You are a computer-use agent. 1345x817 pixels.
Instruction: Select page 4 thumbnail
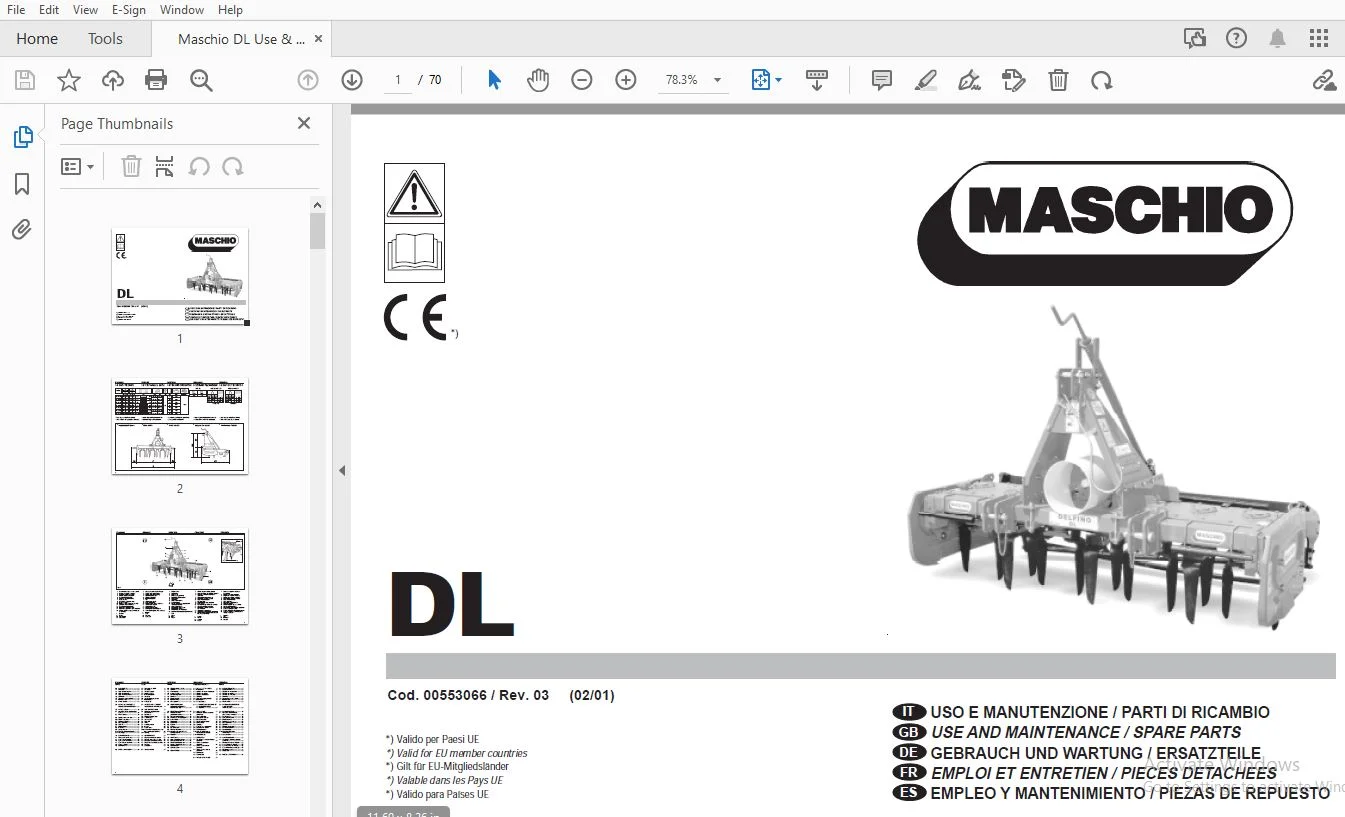pyautogui.click(x=180, y=727)
